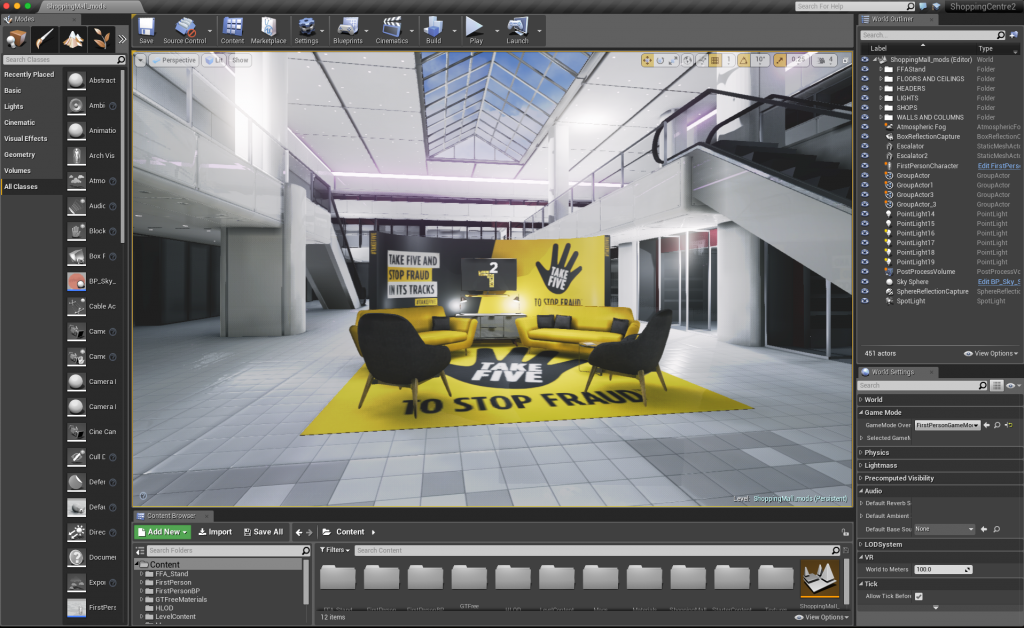Open the Marketplace from the toolbar
The height and width of the screenshot is (628, 1024).
[x=267, y=27]
